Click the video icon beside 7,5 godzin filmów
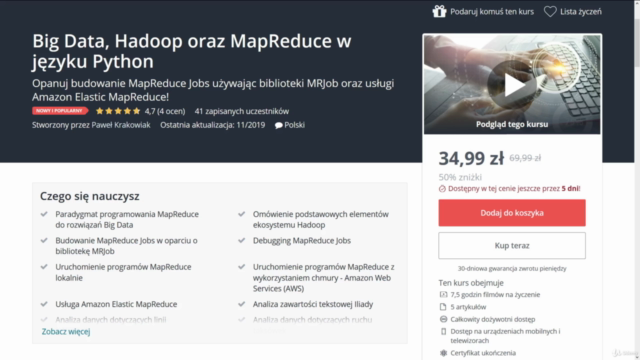This screenshot has width=640, height=360. pos(443,294)
